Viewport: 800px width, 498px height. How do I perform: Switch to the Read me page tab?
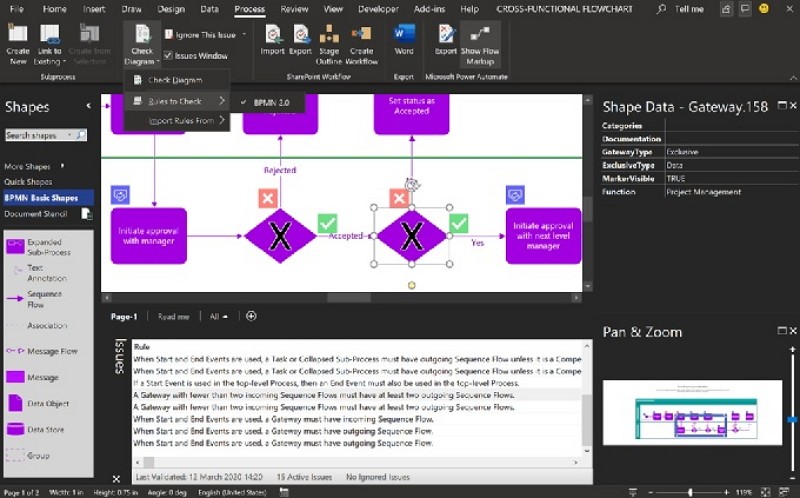[x=173, y=316]
